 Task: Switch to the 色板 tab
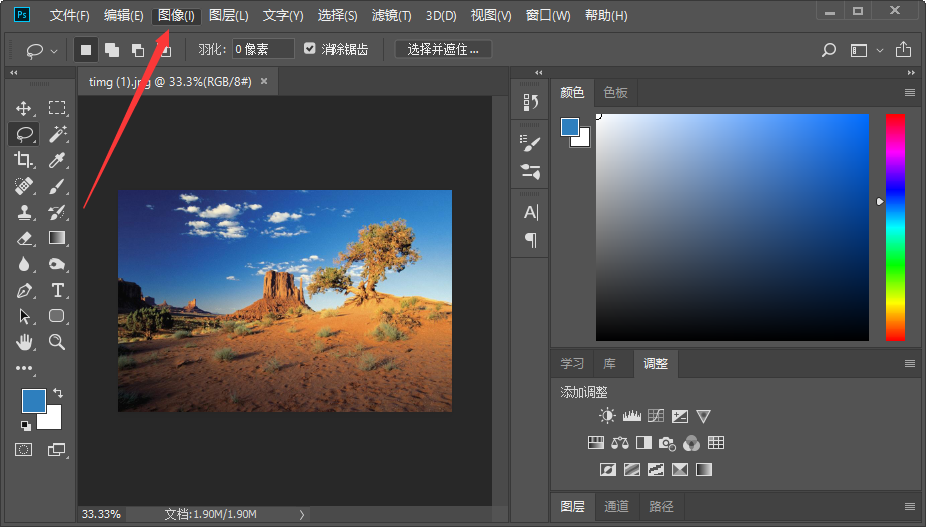[x=615, y=92]
